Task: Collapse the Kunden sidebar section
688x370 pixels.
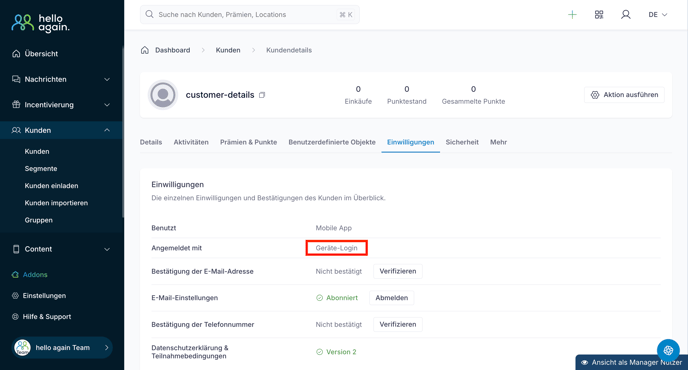Action: [61, 130]
